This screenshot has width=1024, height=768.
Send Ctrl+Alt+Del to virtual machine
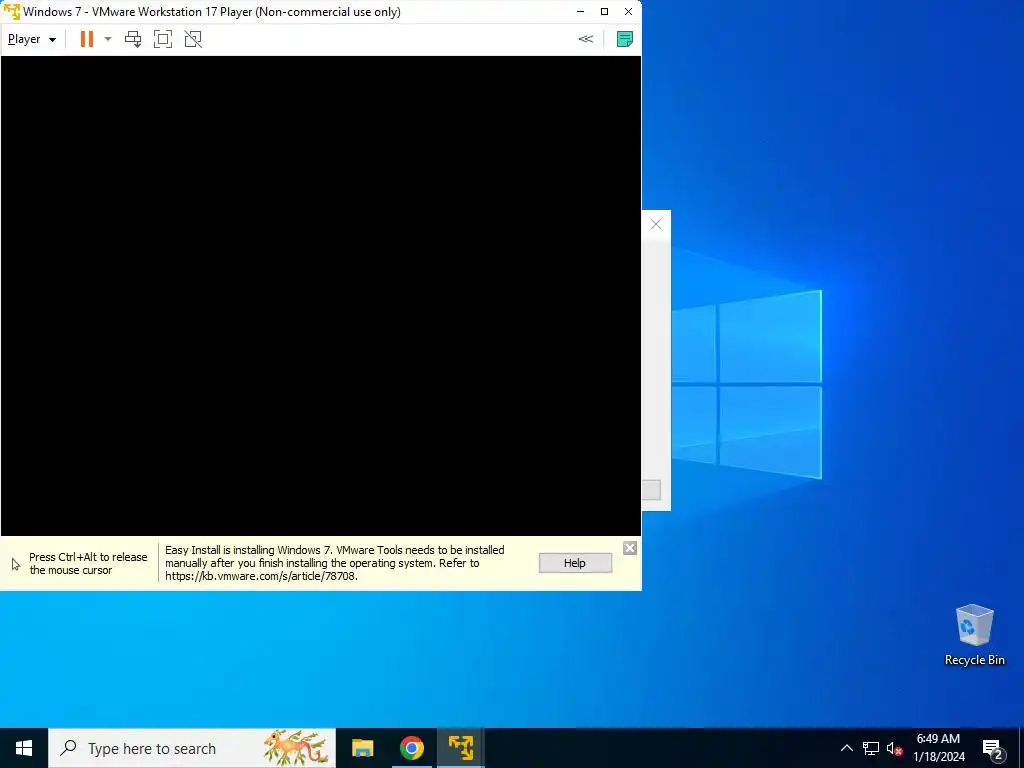133,39
